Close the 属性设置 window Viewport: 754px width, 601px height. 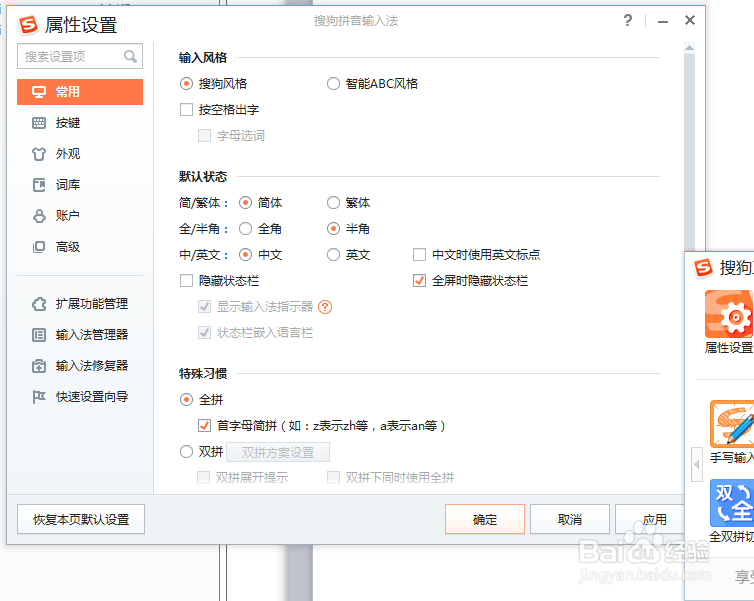pos(690,20)
